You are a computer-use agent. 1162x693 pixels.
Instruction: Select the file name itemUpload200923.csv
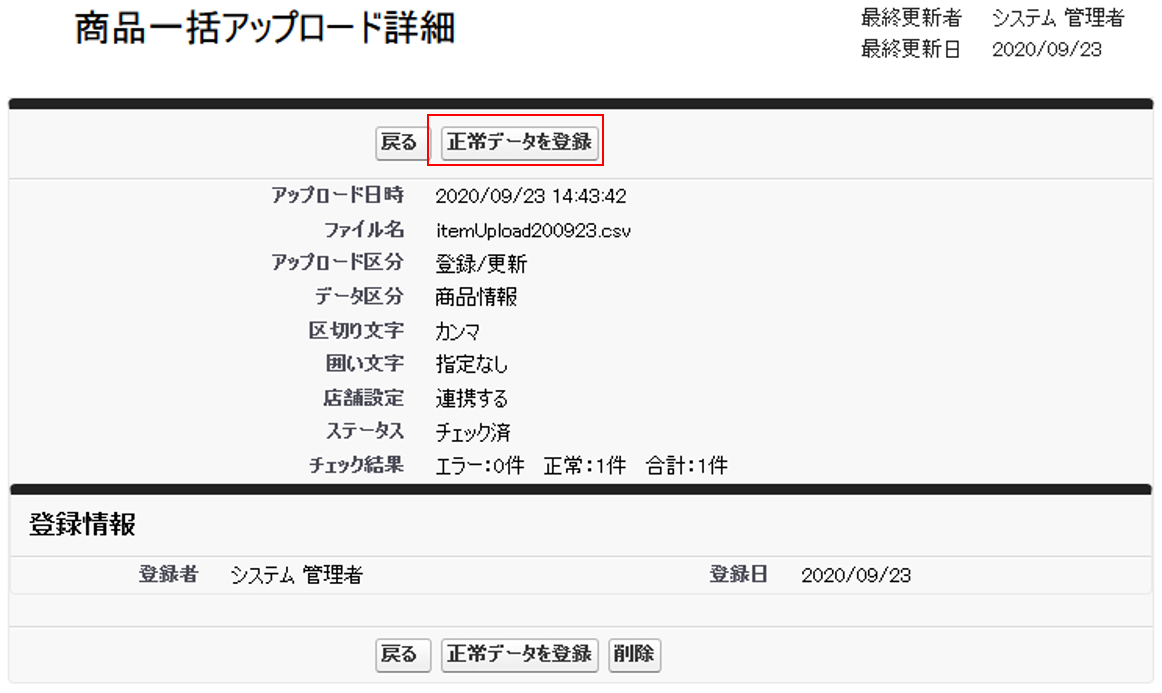(x=533, y=231)
